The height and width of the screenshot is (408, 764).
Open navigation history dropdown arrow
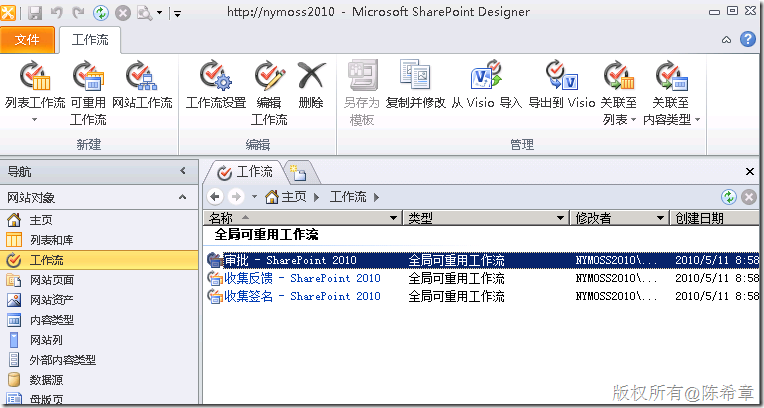click(x=254, y=197)
